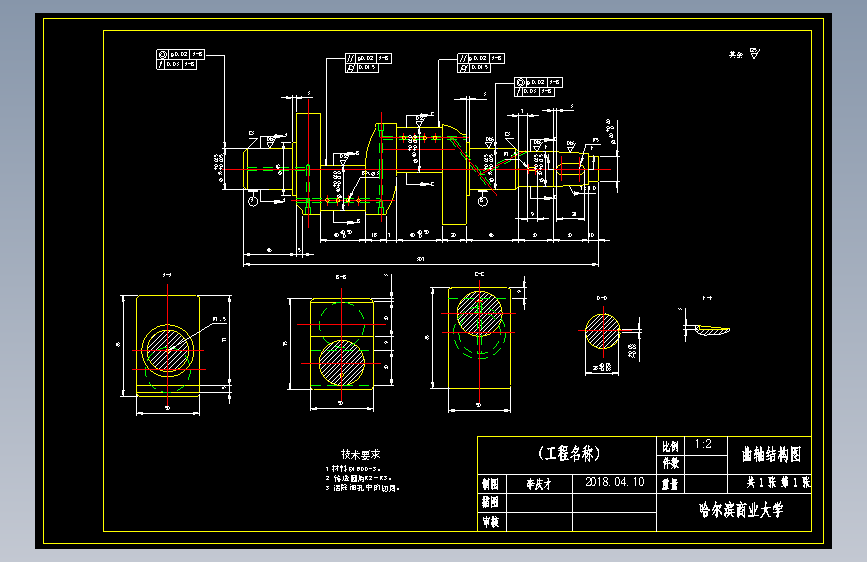Select the 比例 label cell

[x=670, y=446]
